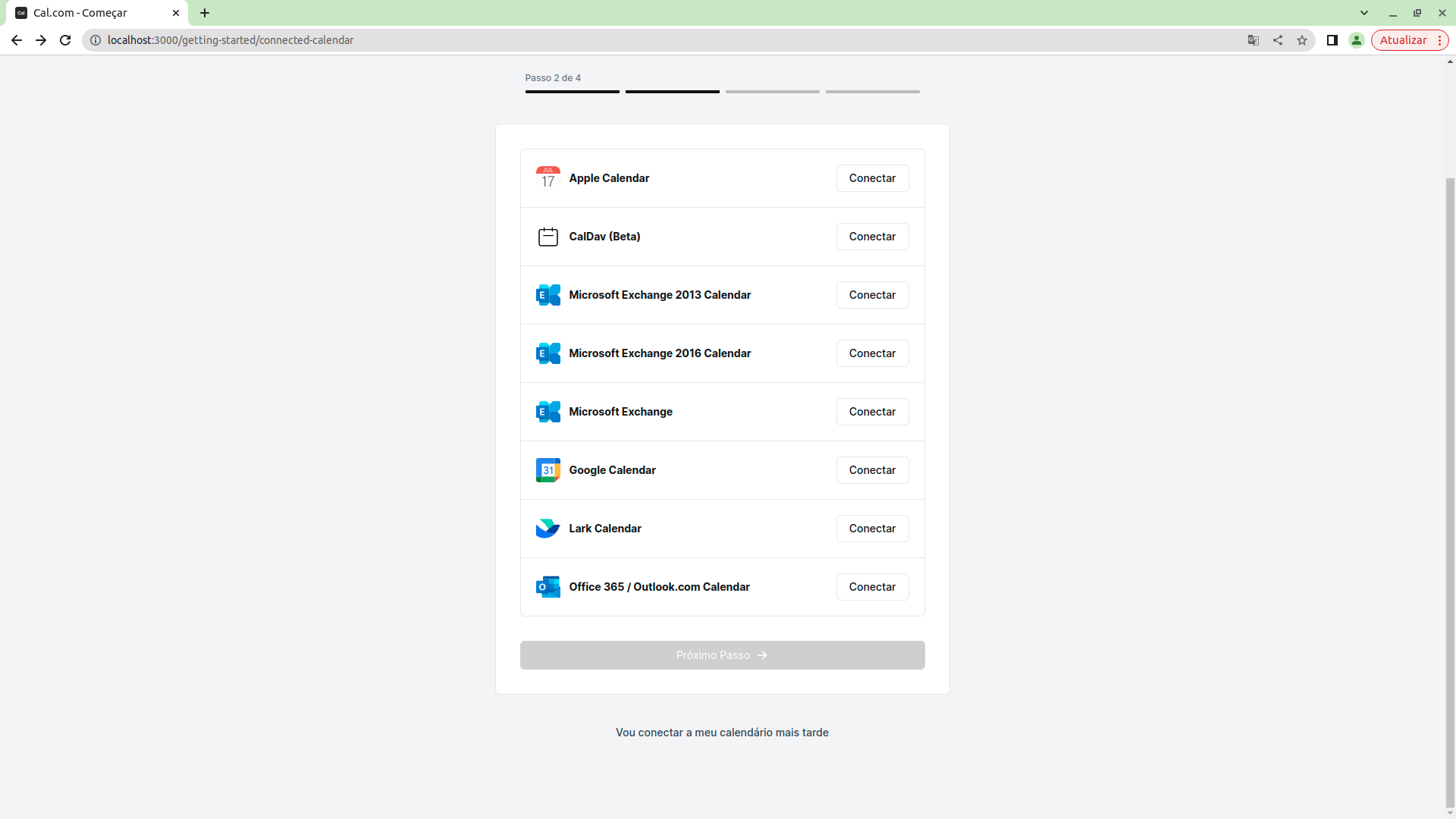Screen dimensions: 1456x819
Task: Open the Google Translate page option
Action: click(1254, 40)
